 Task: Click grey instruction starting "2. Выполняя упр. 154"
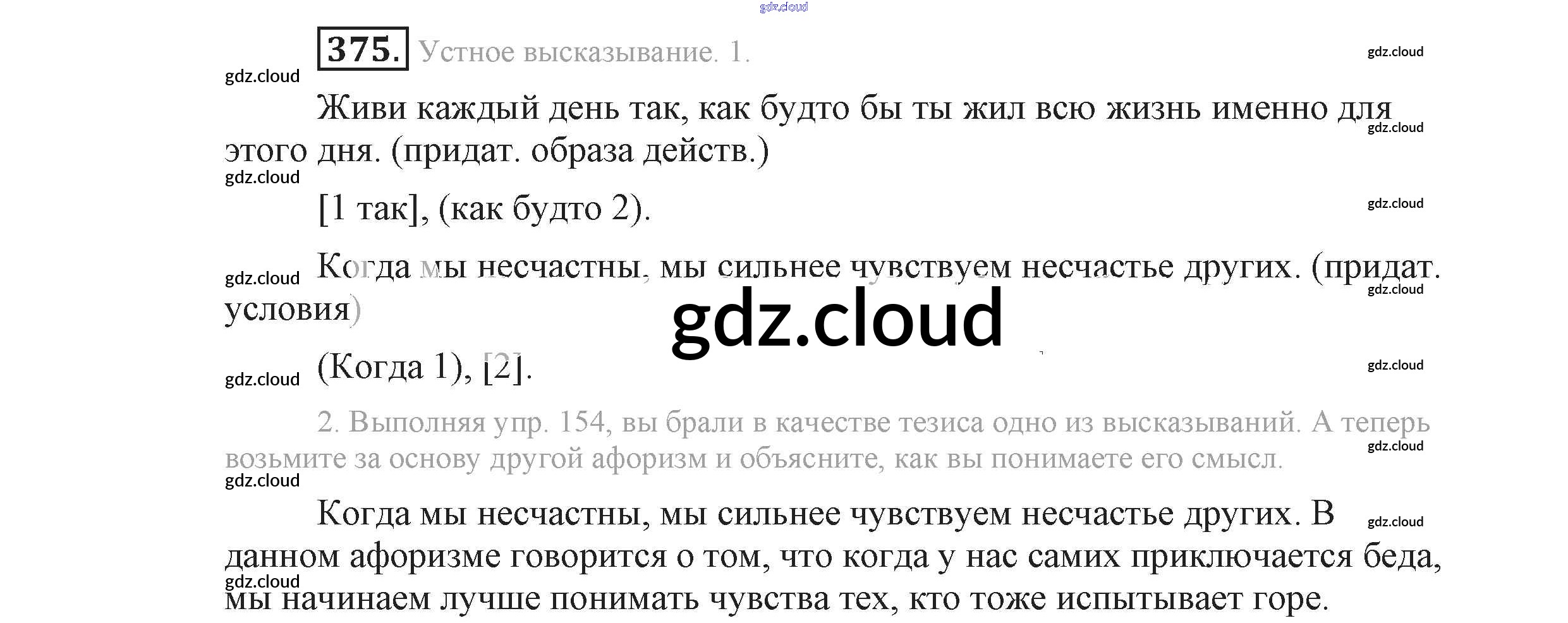coord(872,422)
